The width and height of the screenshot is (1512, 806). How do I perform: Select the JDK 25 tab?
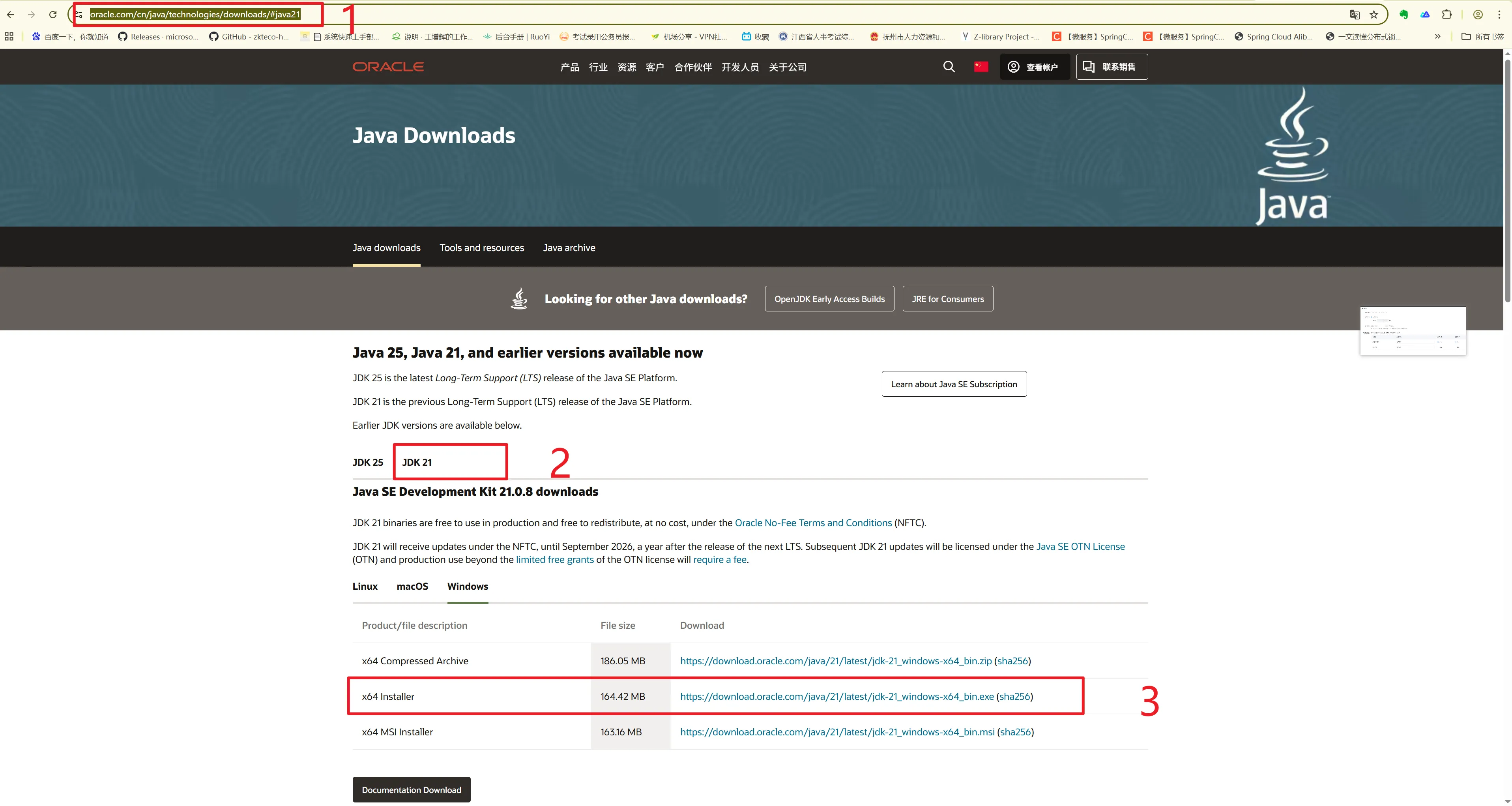coord(367,463)
